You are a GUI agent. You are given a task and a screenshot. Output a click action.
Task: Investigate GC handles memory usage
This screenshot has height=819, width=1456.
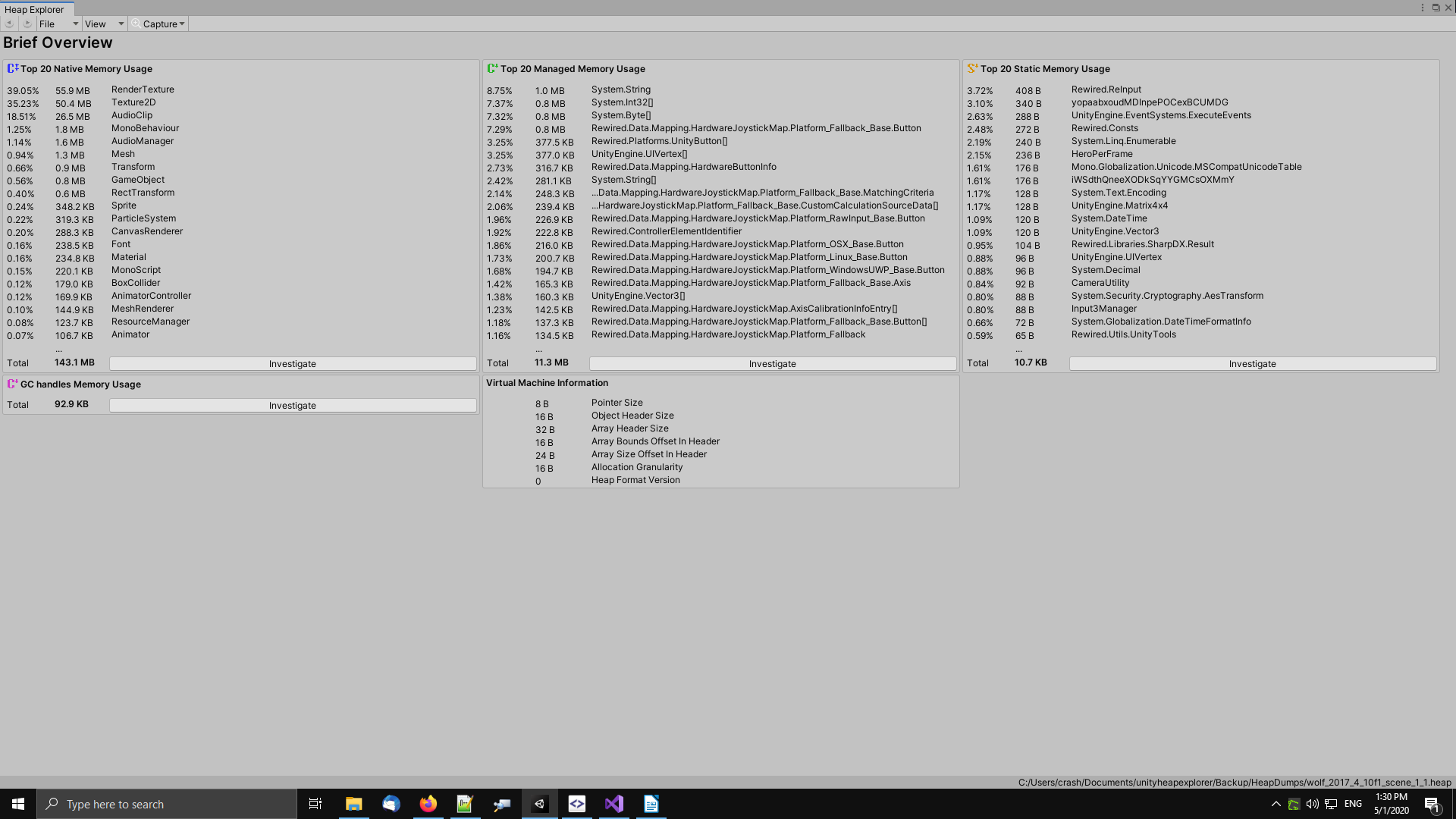293,406
